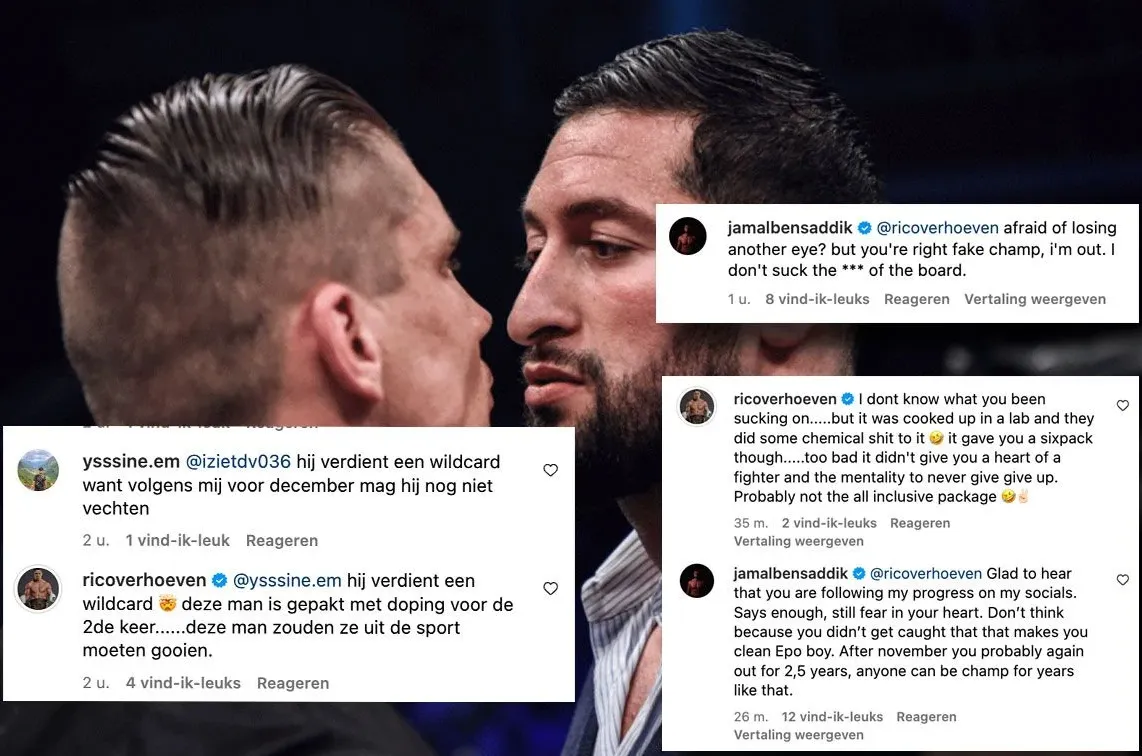Viewport: 1142px width, 756px height.
Task: Reply to jamalbensaddik's fake champ comment via Reageren
Action: (916, 299)
